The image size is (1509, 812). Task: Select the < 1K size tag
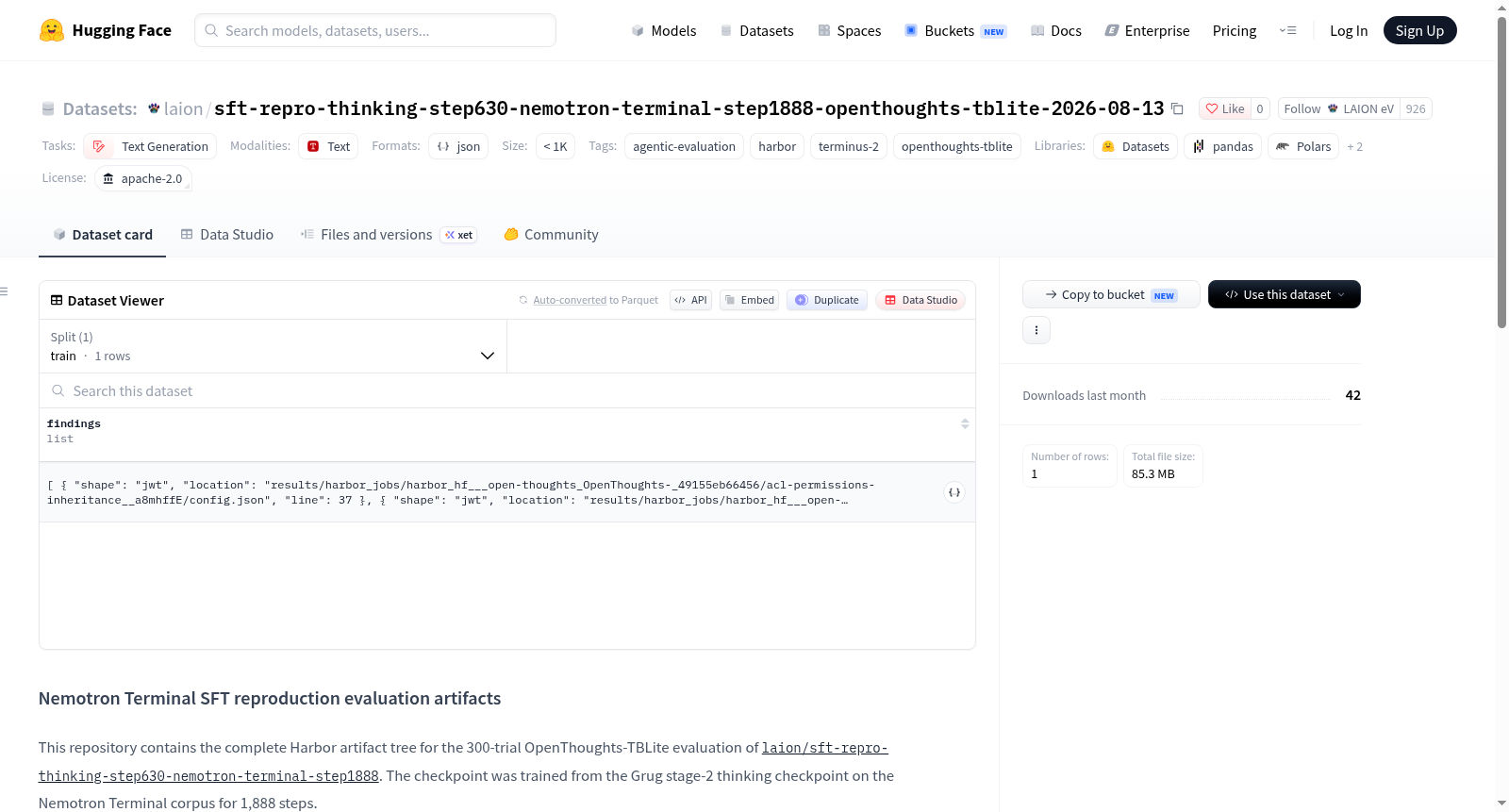[556, 146]
